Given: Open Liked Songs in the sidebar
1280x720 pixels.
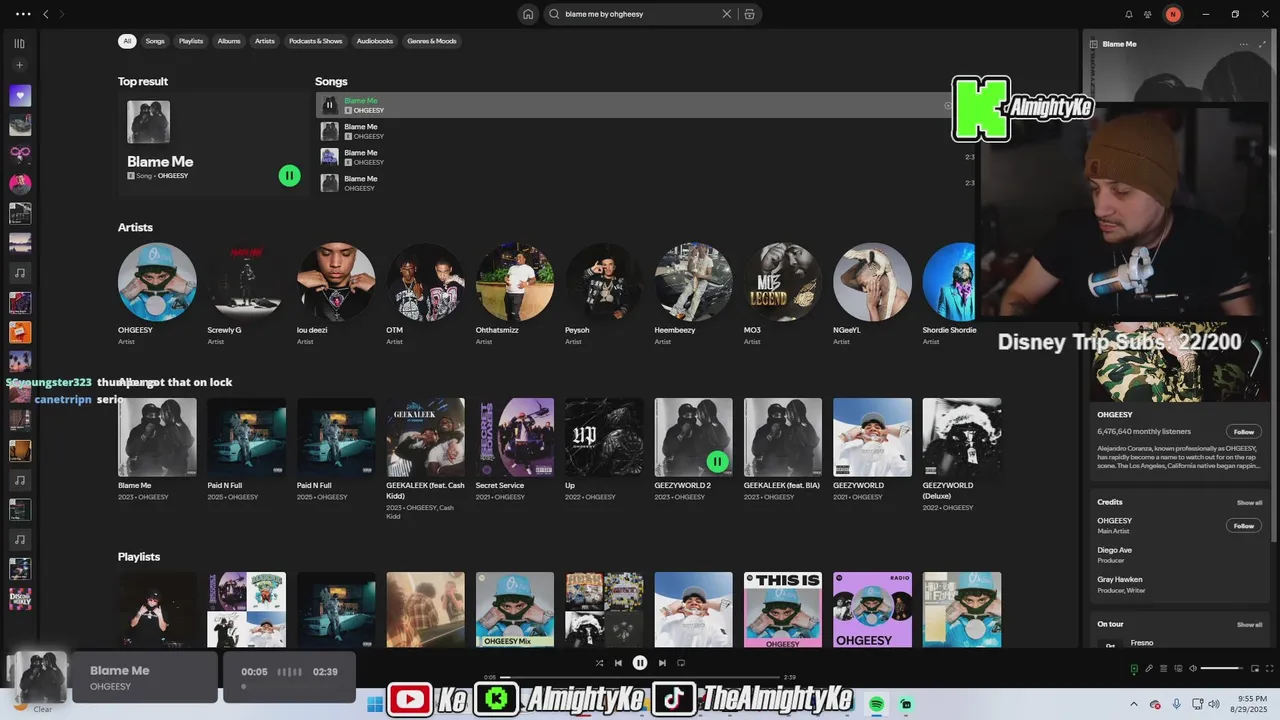Looking at the screenshot, I should coord(20,96).
